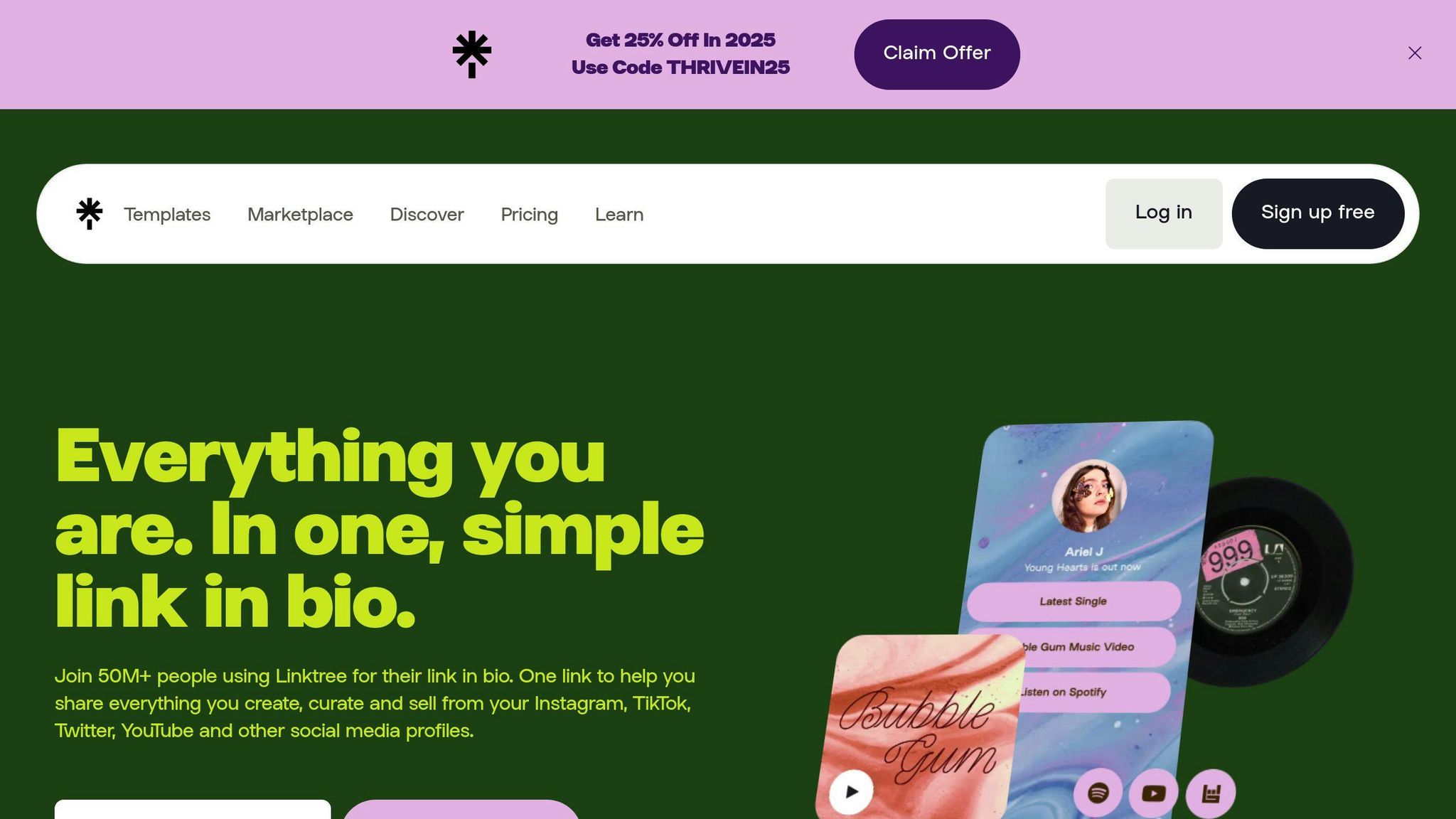Claim the 25% off offer

[x=937, y=54]
